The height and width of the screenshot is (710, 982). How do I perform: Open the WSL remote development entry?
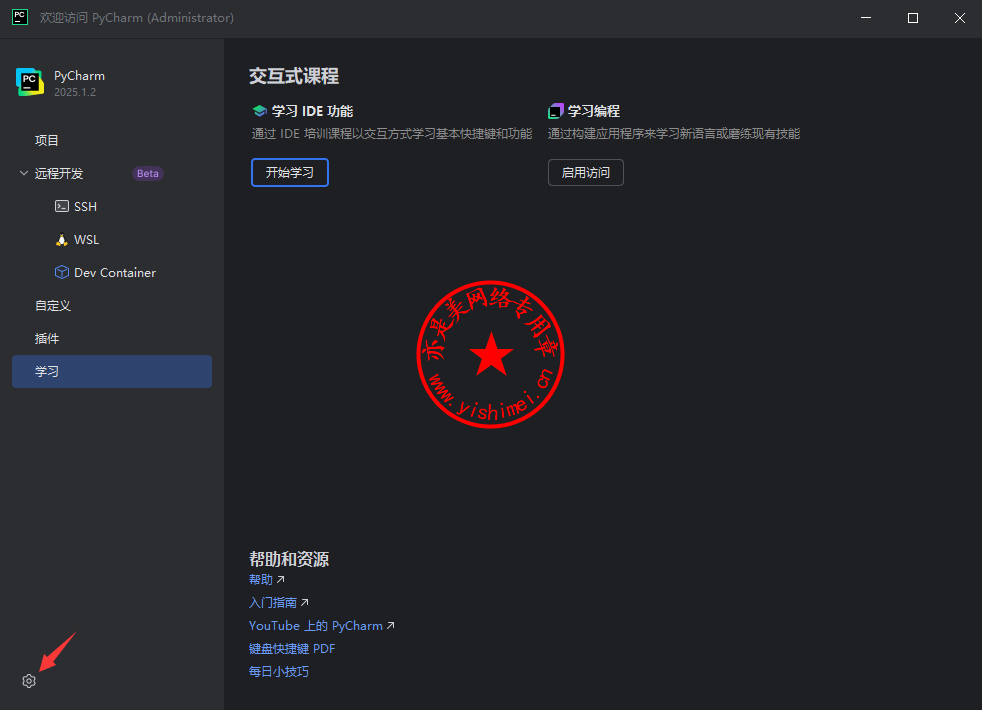pos(86,240)
